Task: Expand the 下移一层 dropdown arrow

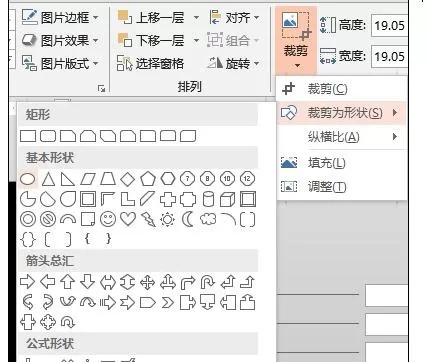Action: [x=196, y=40]
